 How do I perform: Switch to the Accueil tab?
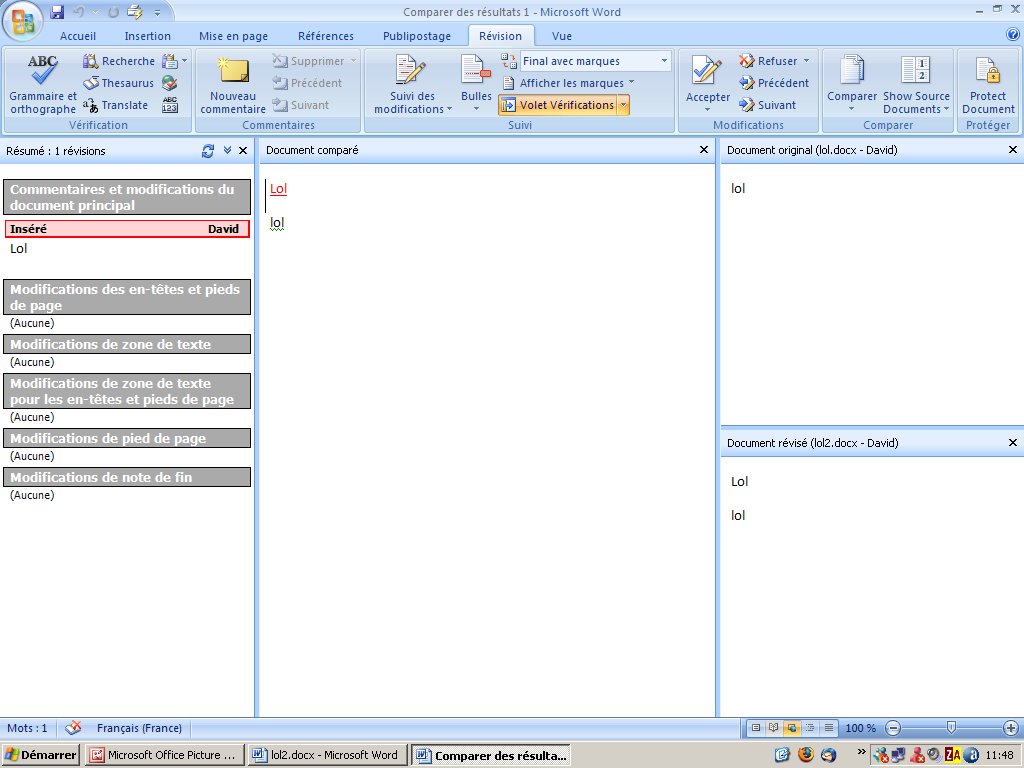coord(78,36)
